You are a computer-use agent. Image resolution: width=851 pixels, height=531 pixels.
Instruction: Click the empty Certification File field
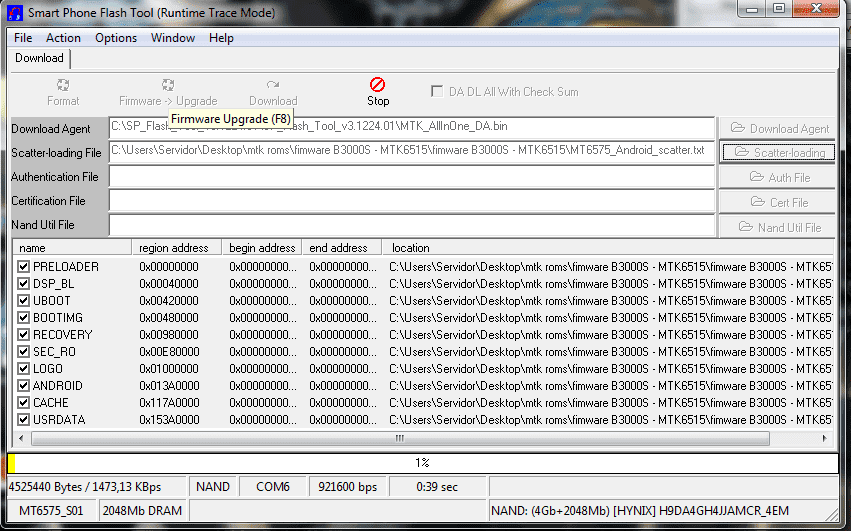[412, 200]
